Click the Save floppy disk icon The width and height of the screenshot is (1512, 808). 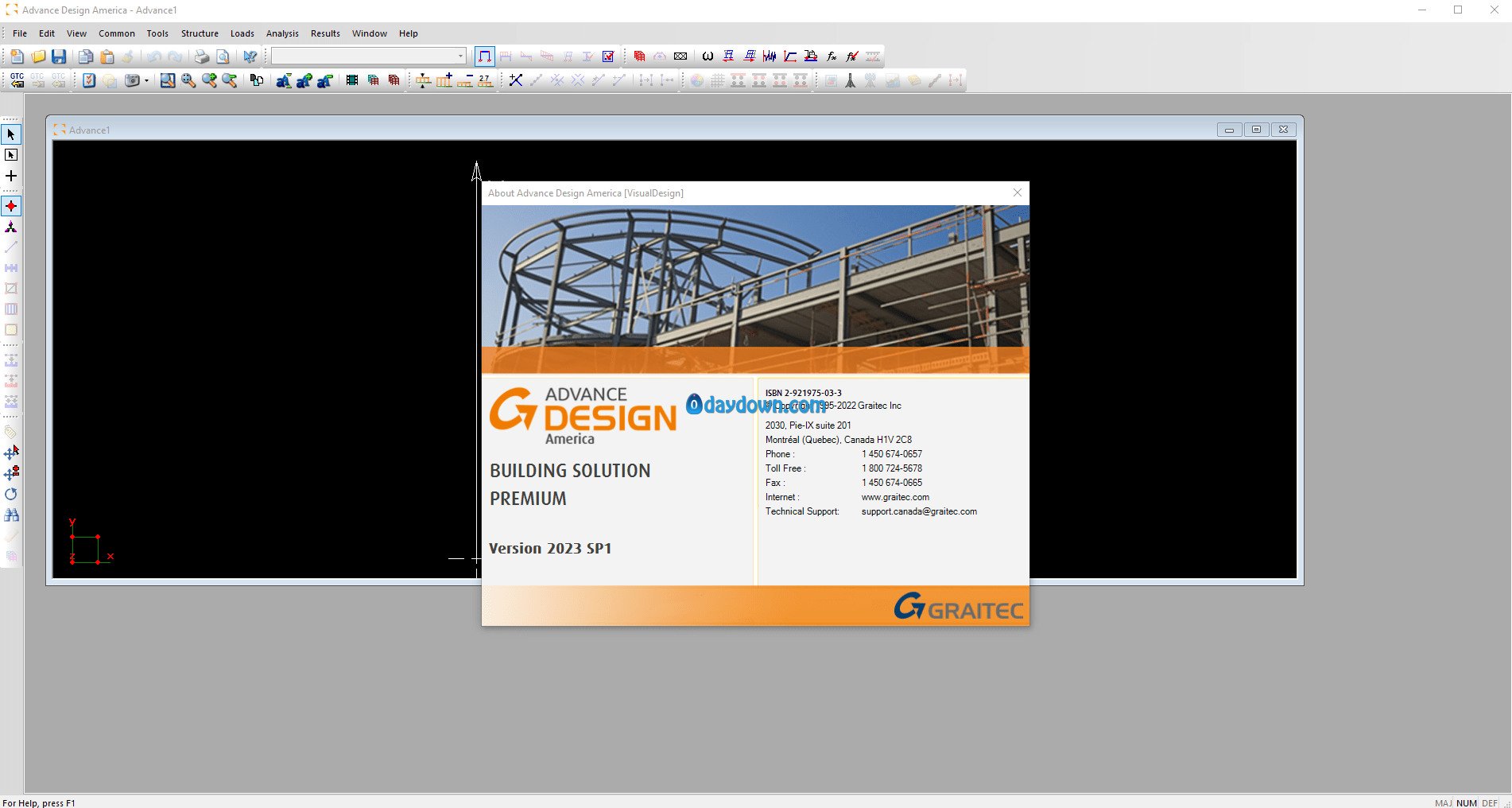pyautogui.click(x=59, y=56)
